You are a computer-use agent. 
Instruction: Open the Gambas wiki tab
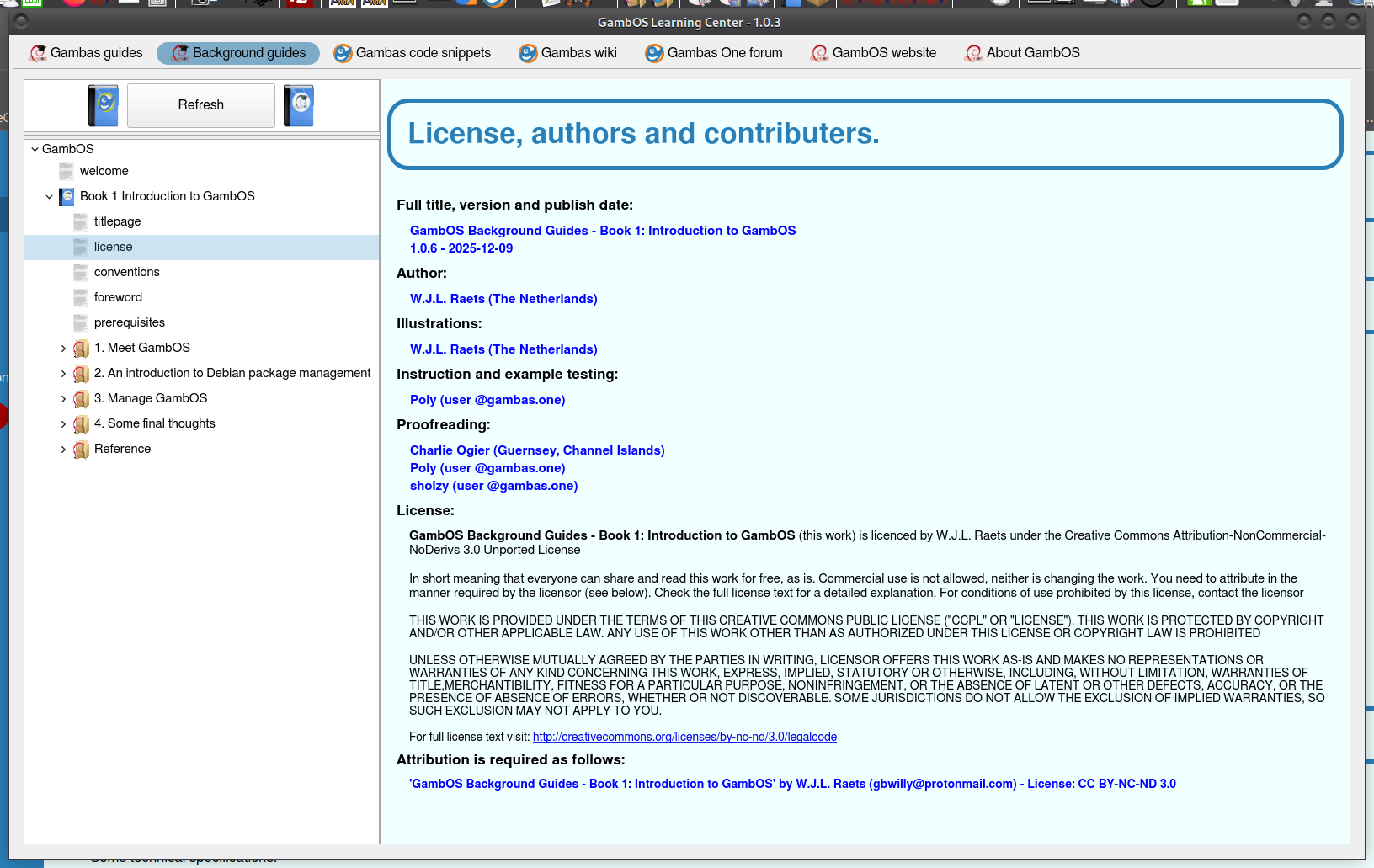point(568,53)
